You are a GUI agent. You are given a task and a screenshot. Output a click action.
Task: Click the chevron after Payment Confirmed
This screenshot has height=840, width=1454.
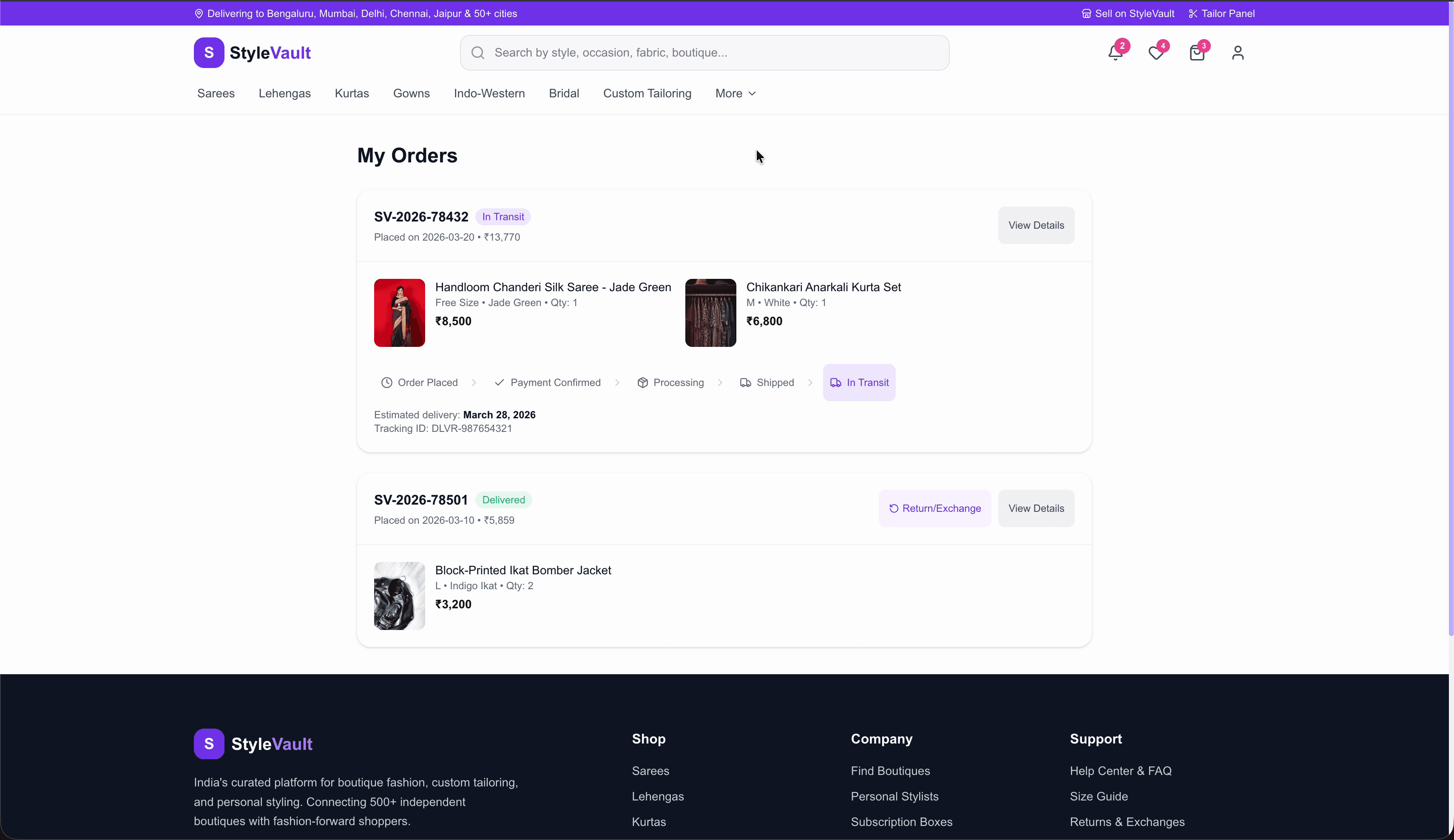(617, 382)
